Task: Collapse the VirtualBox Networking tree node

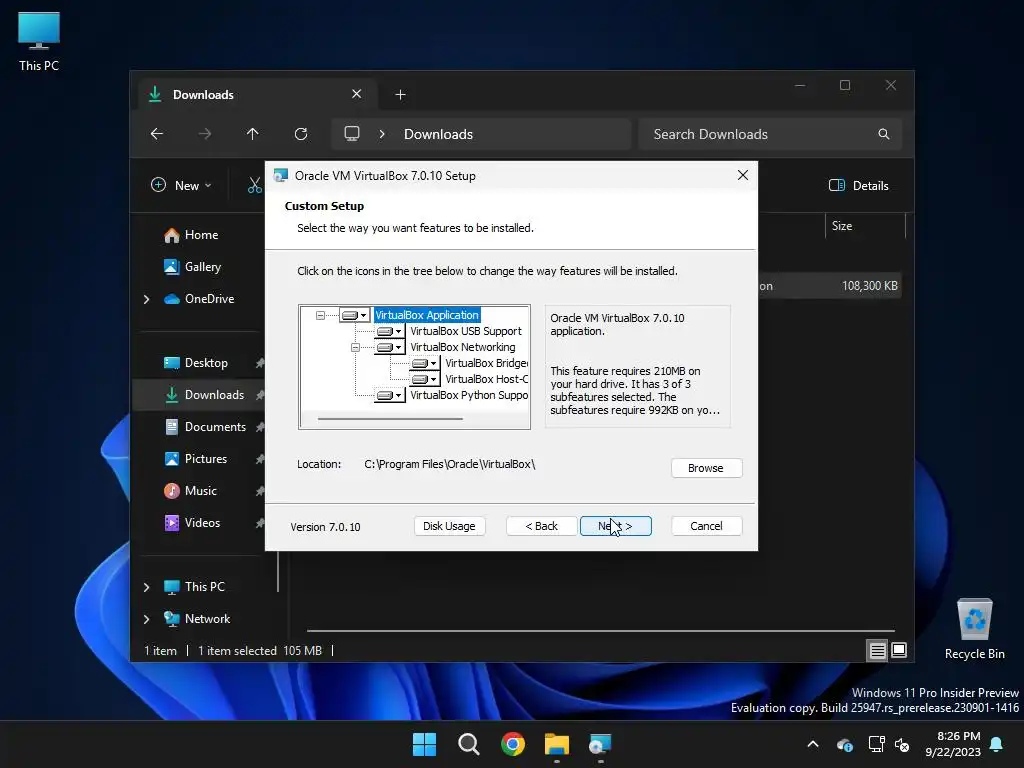Action: [355, 347]
